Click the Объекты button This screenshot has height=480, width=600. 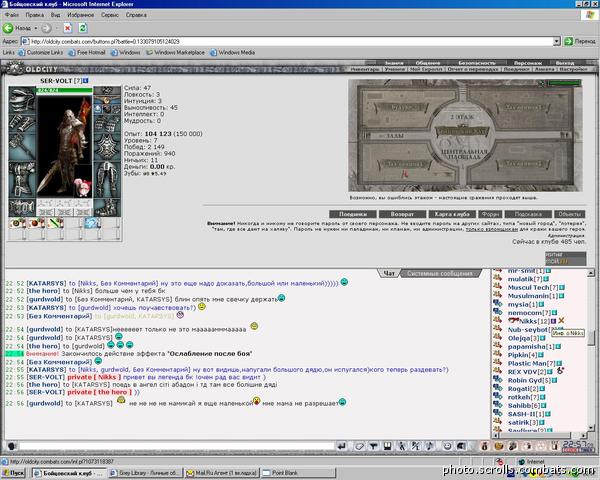coord(570,214)
